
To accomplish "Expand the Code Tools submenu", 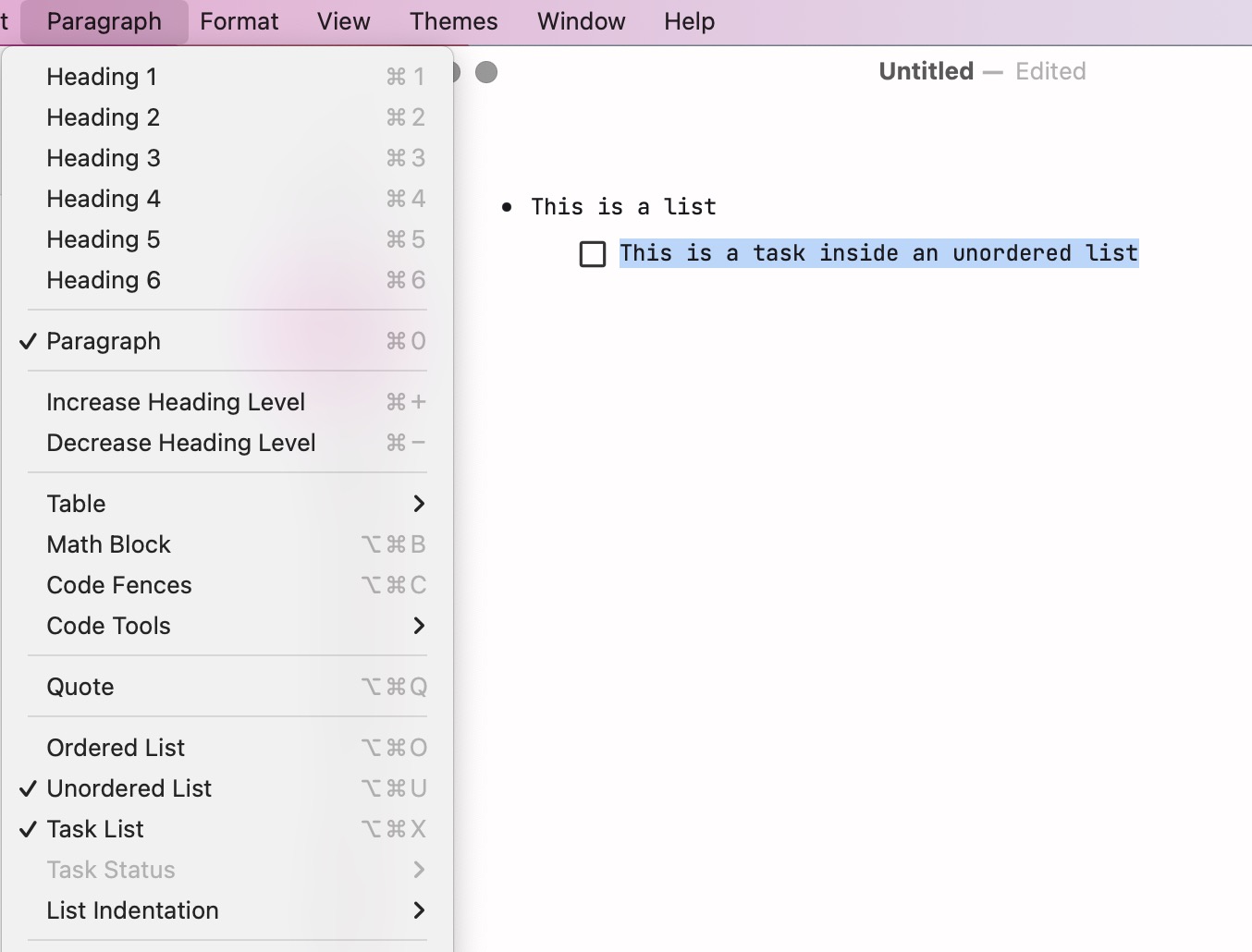I will (109, 626).
